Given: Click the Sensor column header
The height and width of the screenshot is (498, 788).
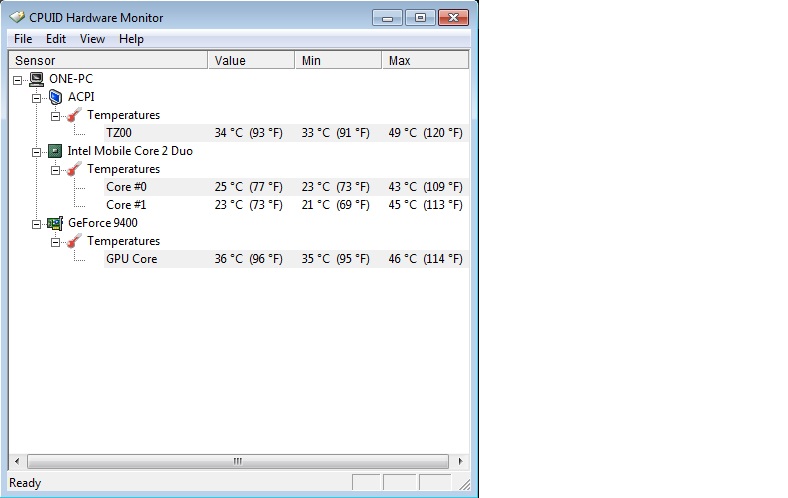Looking at the screenshot, I should pos(108,60).
